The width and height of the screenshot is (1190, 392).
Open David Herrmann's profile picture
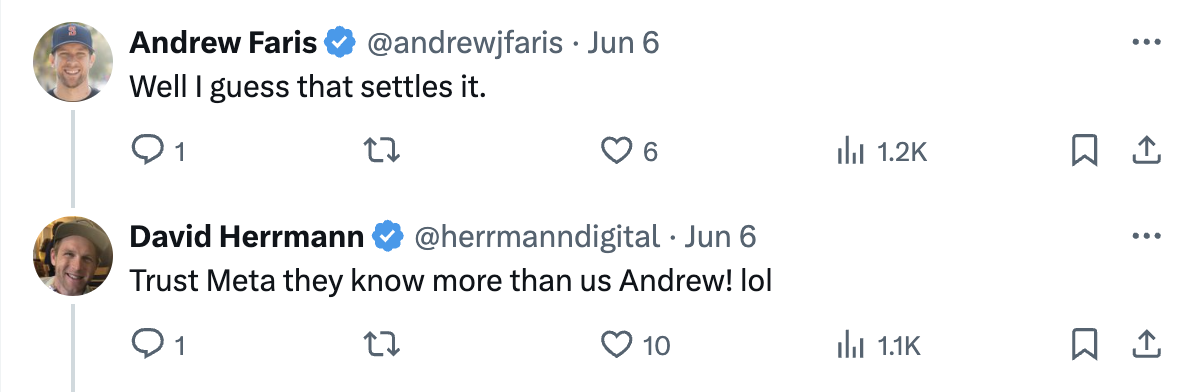[73, 256]
